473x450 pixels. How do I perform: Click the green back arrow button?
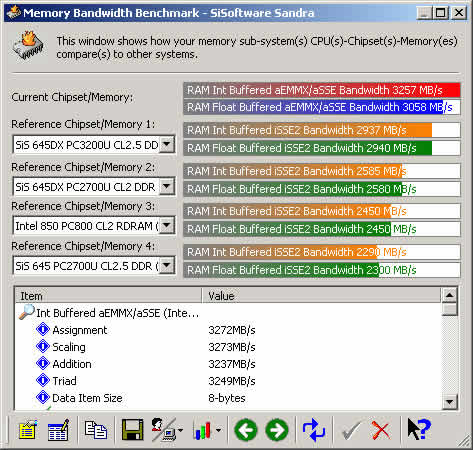tap(246, 430)
